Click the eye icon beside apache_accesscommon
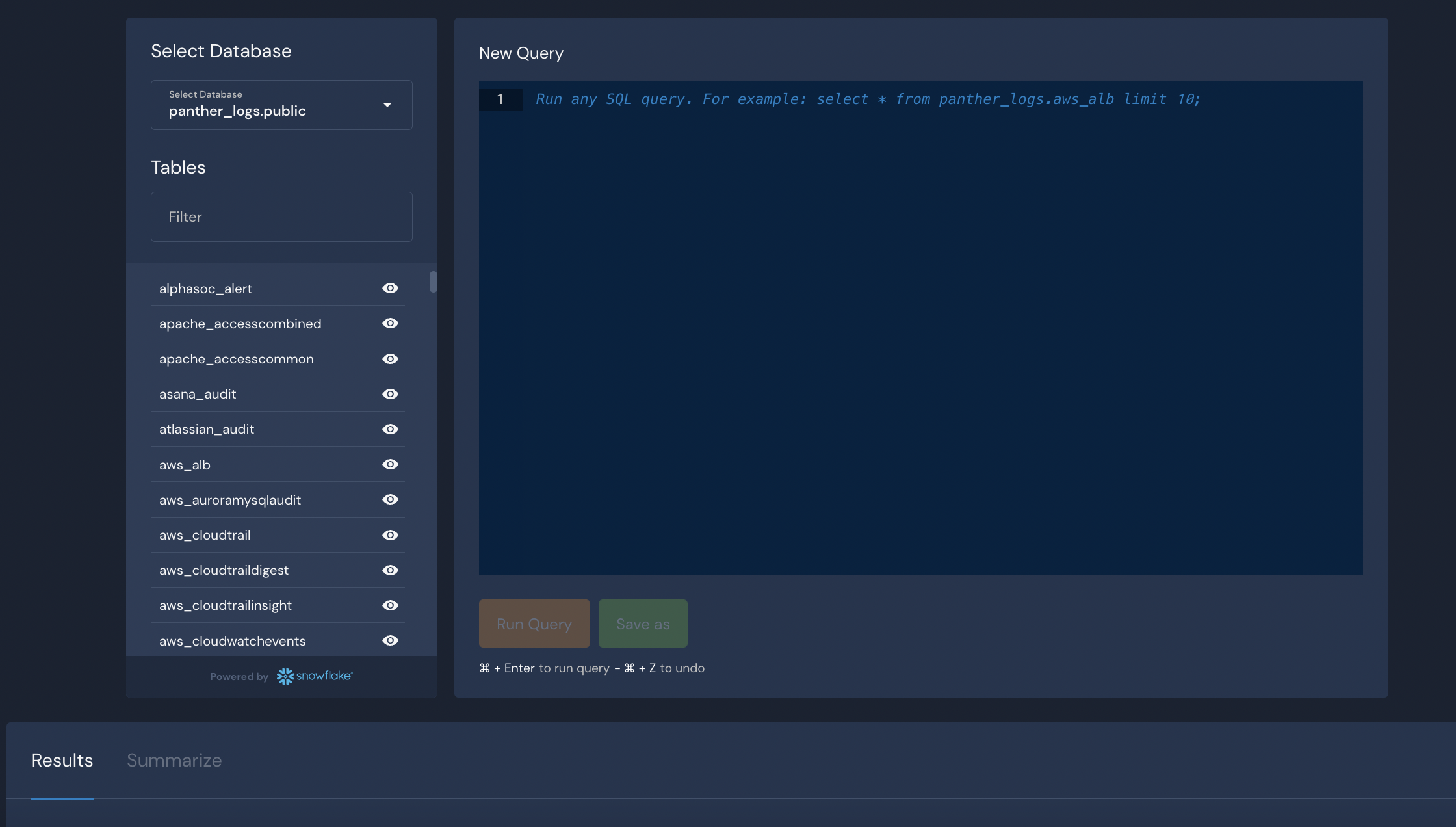 pos(390,358)
